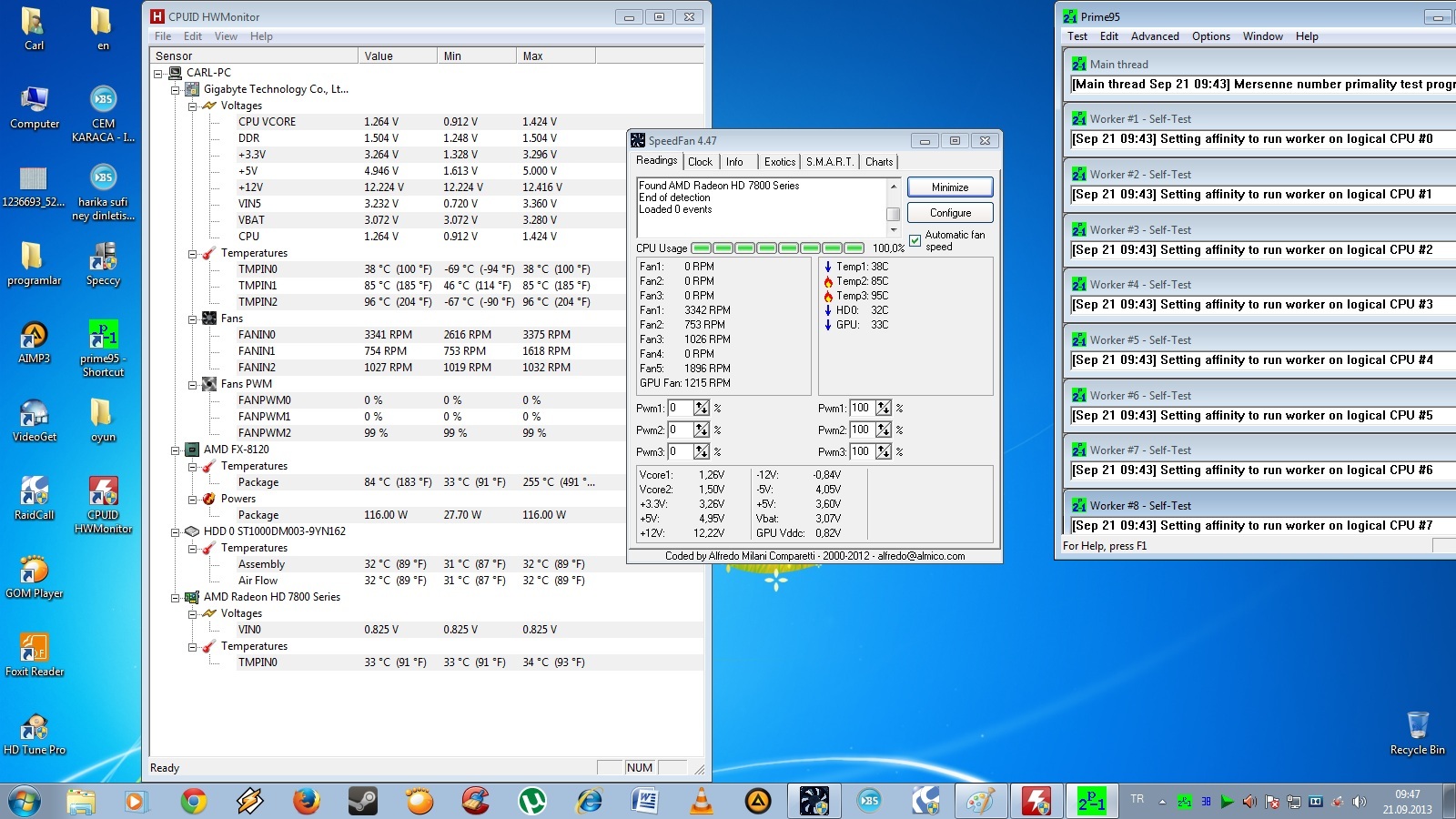Open the Foxit Reader desktop icon

(x=34, y=656)
